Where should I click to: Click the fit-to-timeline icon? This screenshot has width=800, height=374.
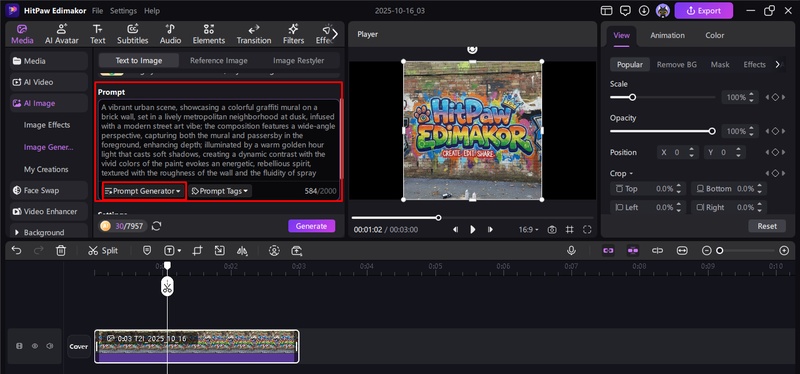coord(682,251)
